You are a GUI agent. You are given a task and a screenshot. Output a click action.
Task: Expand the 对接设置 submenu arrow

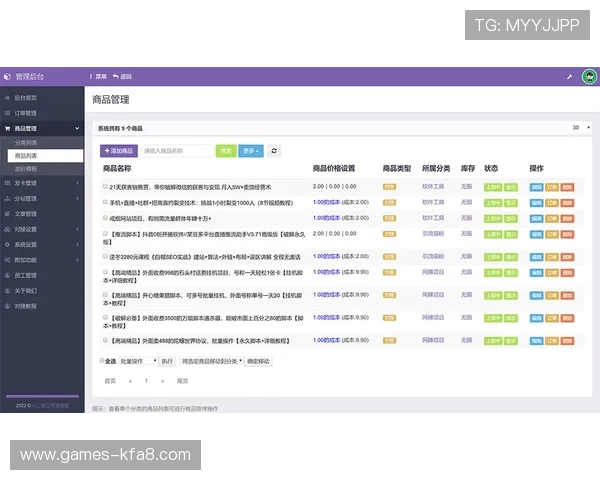pos(77,229)
